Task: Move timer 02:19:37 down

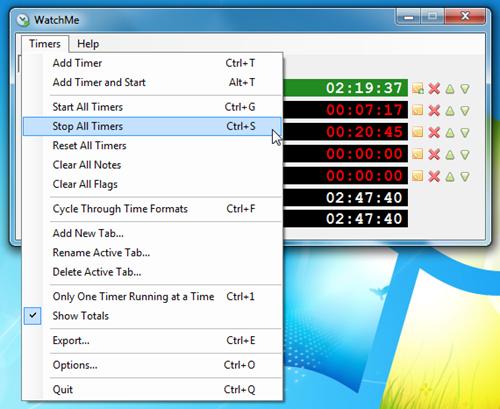Action: (465, 89)
